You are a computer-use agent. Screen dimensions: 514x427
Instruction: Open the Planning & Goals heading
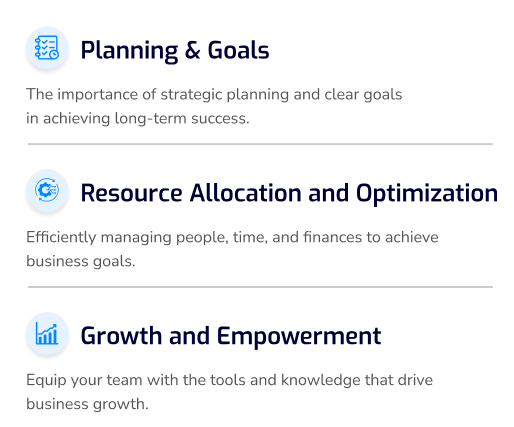click(x=175, y=50)
